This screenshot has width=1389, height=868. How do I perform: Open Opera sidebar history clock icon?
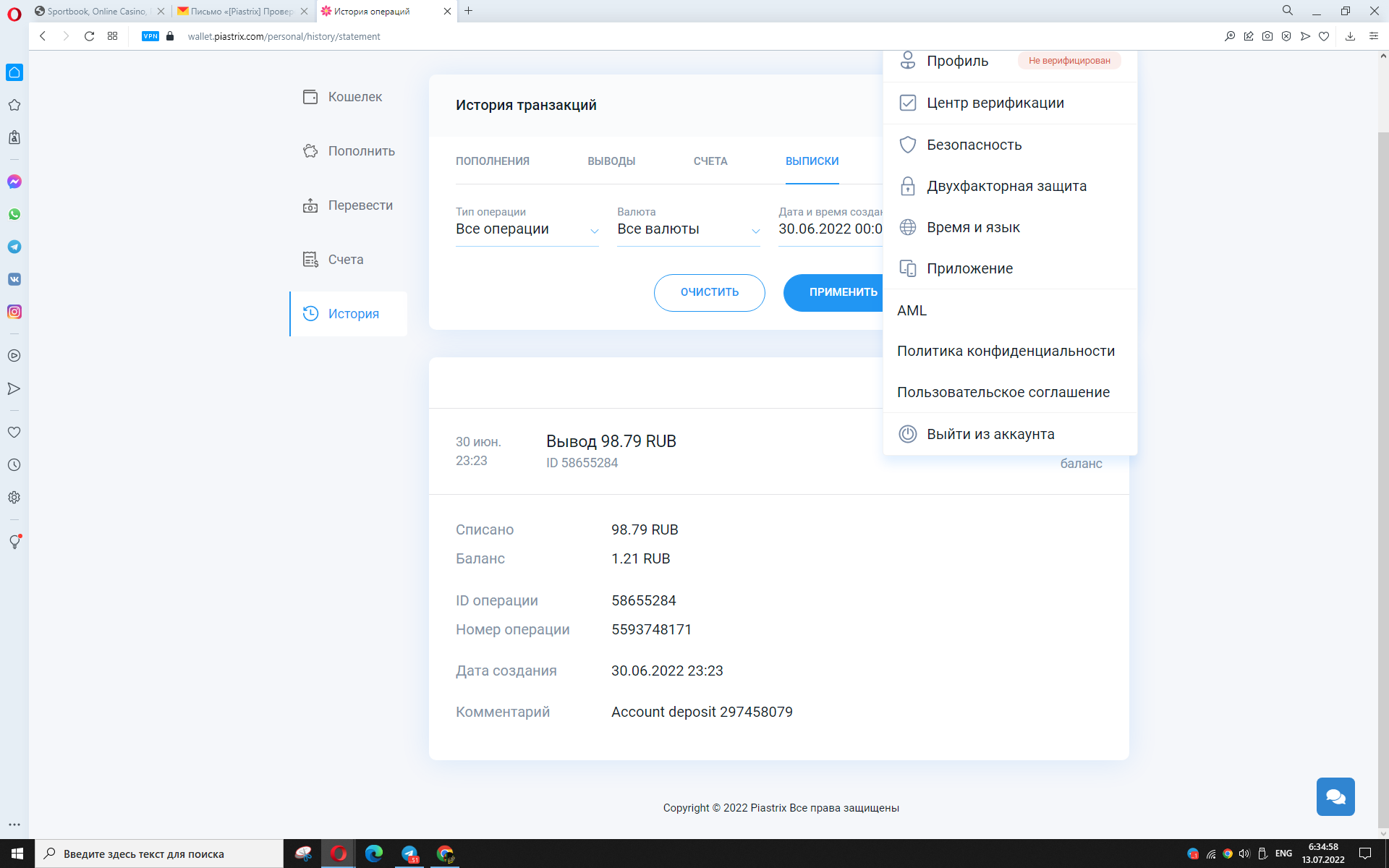pyautogui.click(x=14, y=464)
